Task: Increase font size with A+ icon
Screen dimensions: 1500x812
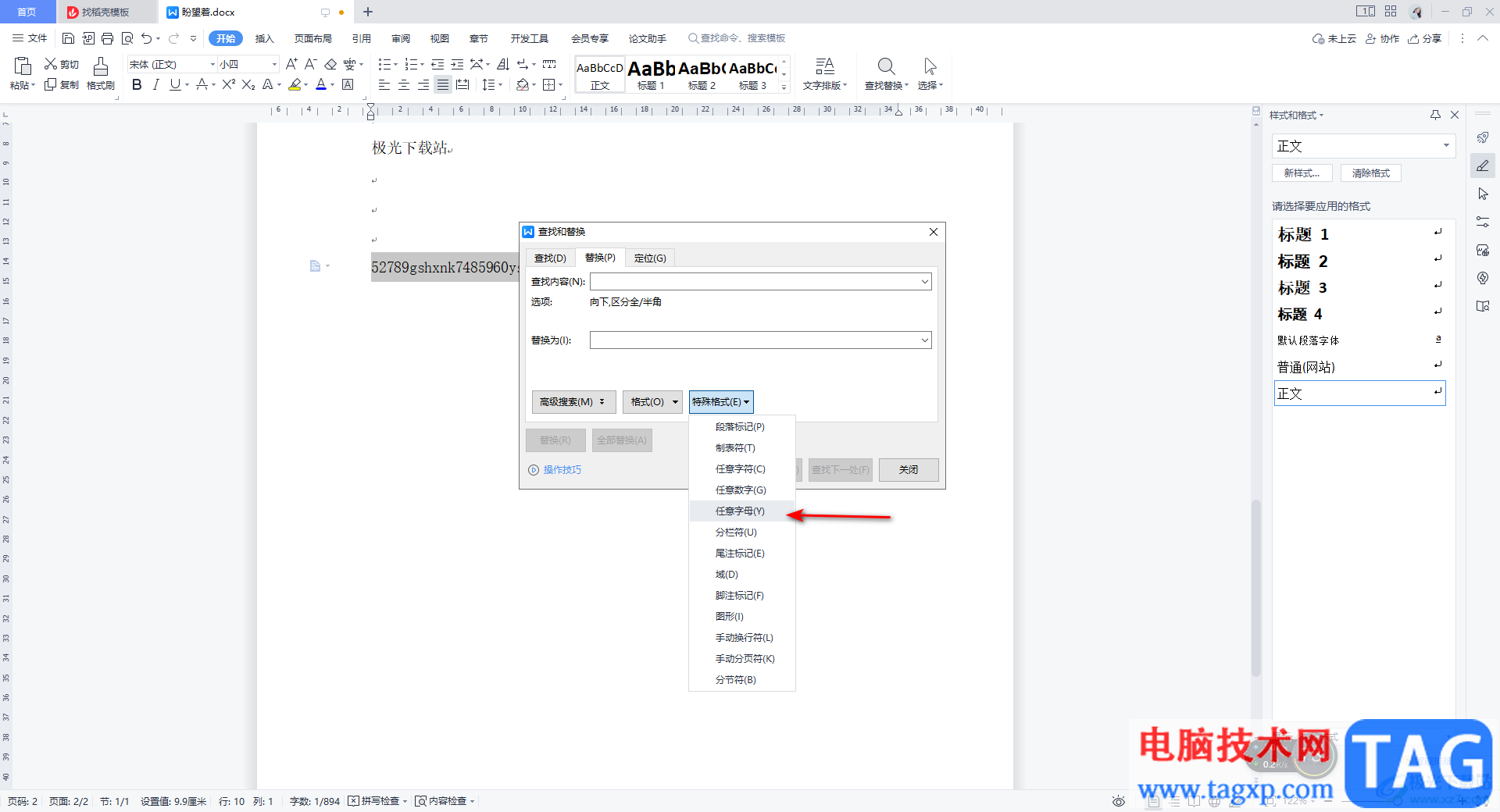Action: coord(291,64)
